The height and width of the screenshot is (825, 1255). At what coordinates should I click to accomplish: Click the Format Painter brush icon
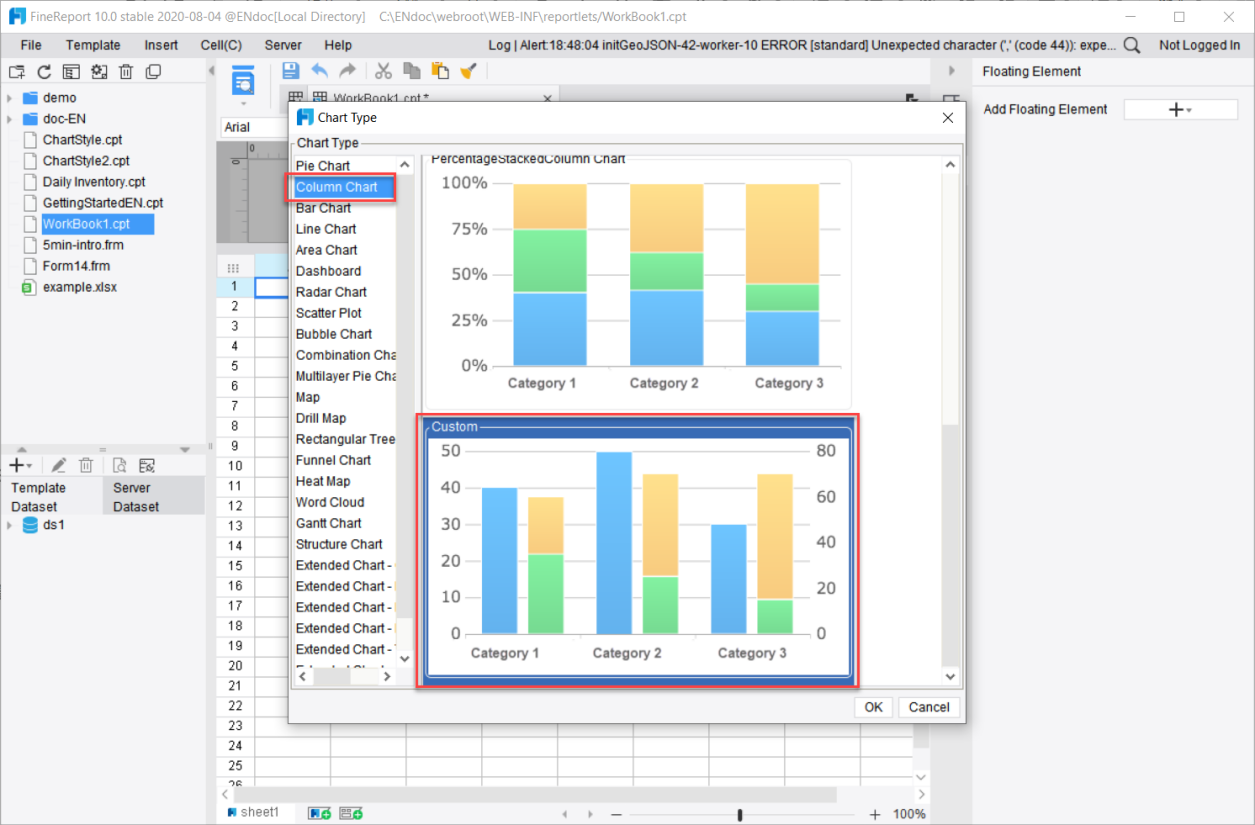coord(468,70)
